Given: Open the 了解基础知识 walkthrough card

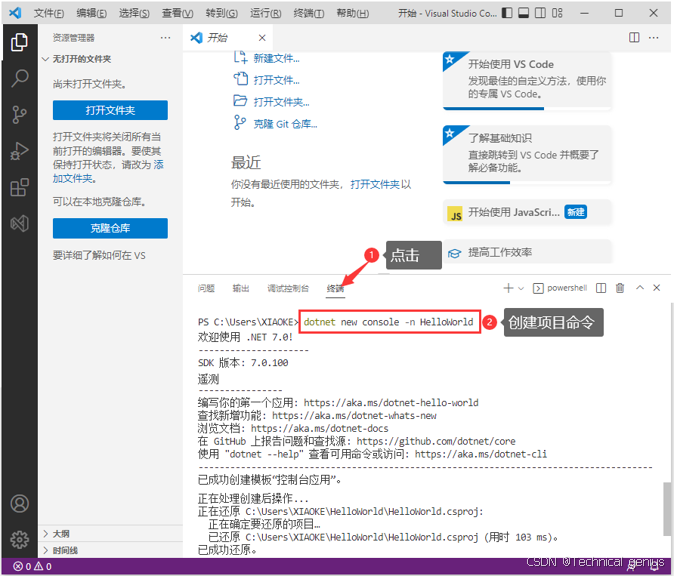Looking at the screenshot, I should tap(527, 154).
